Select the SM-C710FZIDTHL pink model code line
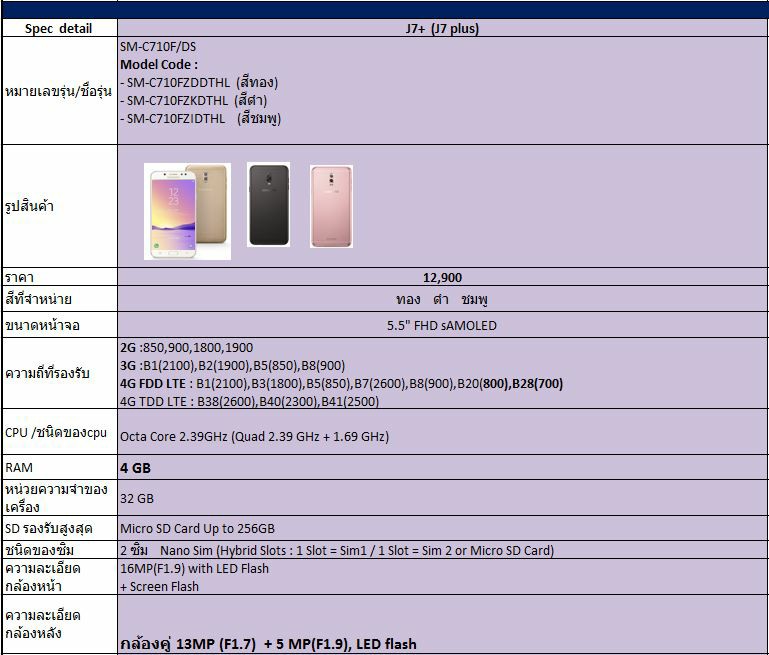The image size is (769, 655). pyautogui.click(x=200, y=118)
